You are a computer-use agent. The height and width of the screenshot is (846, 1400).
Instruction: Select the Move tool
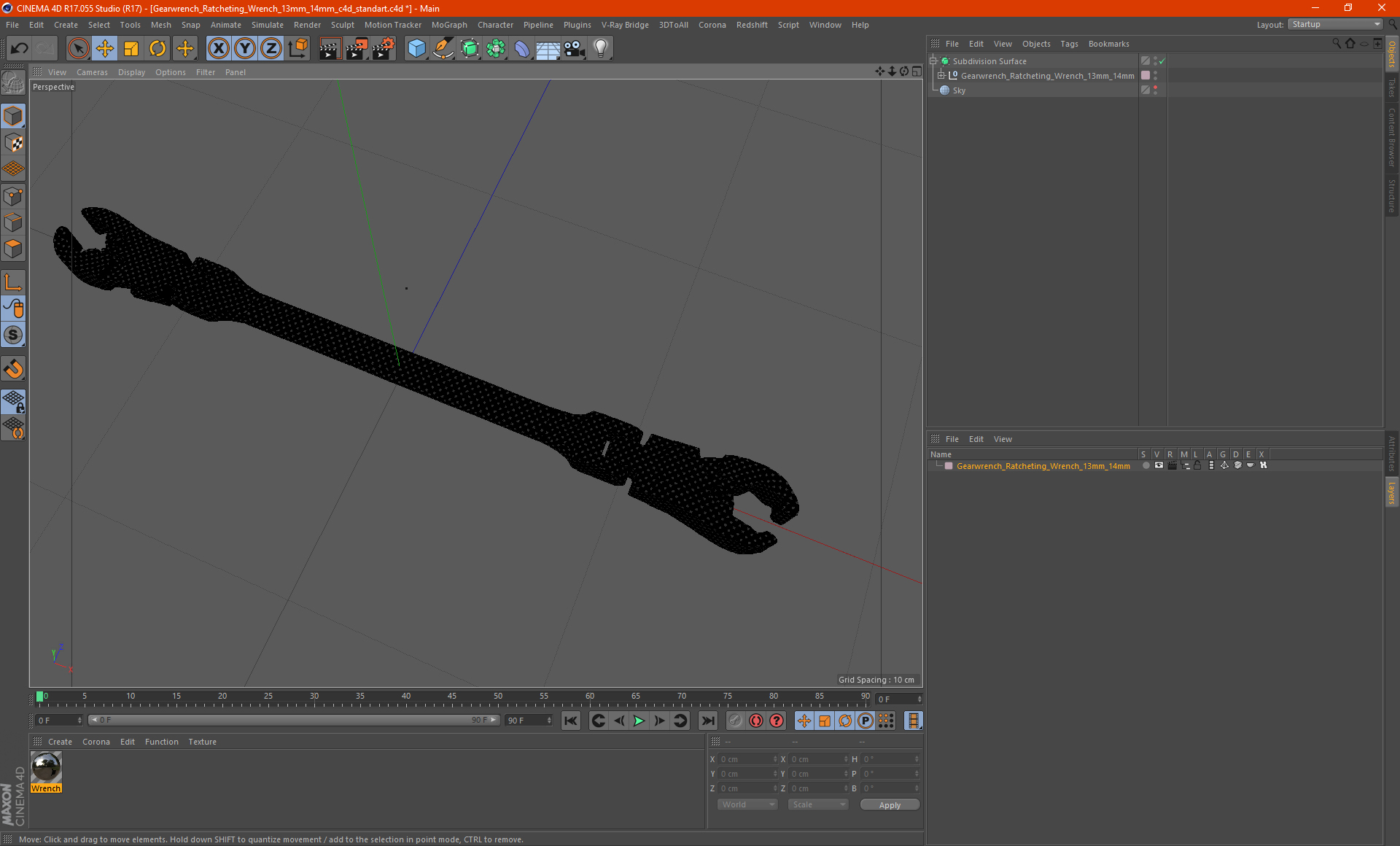click(x=105, y=49)
